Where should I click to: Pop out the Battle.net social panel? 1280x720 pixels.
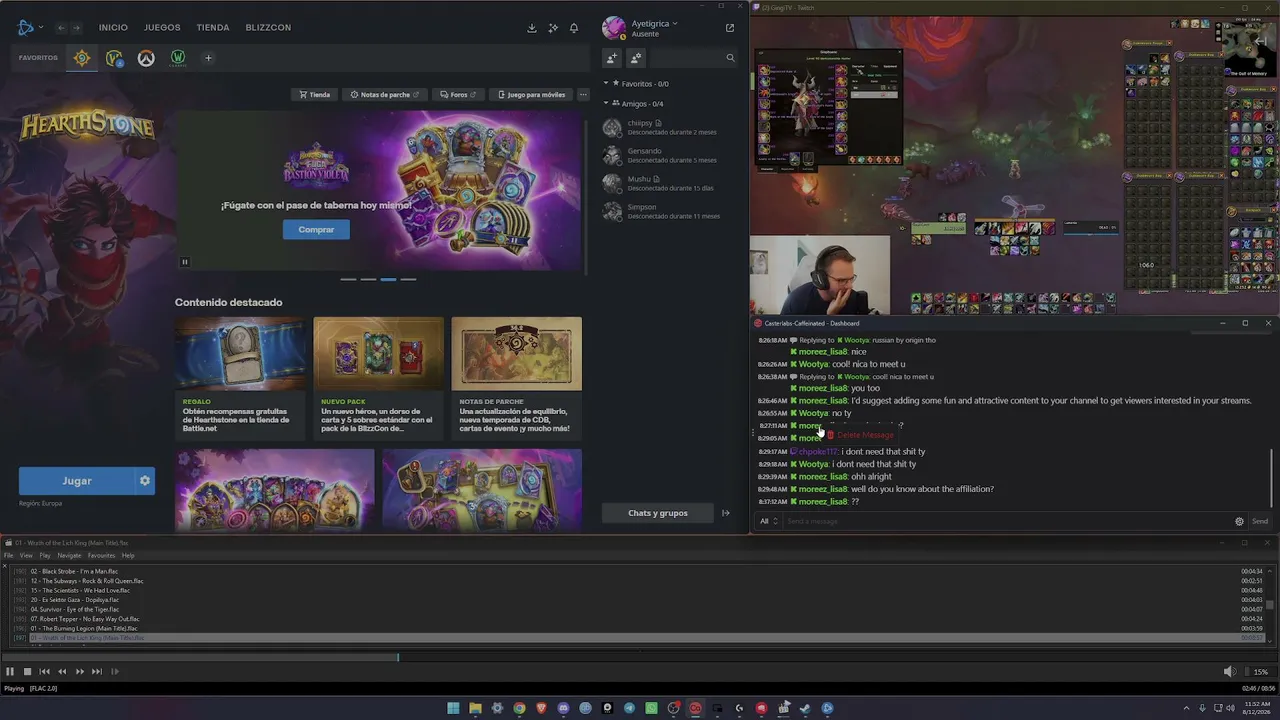730,28
